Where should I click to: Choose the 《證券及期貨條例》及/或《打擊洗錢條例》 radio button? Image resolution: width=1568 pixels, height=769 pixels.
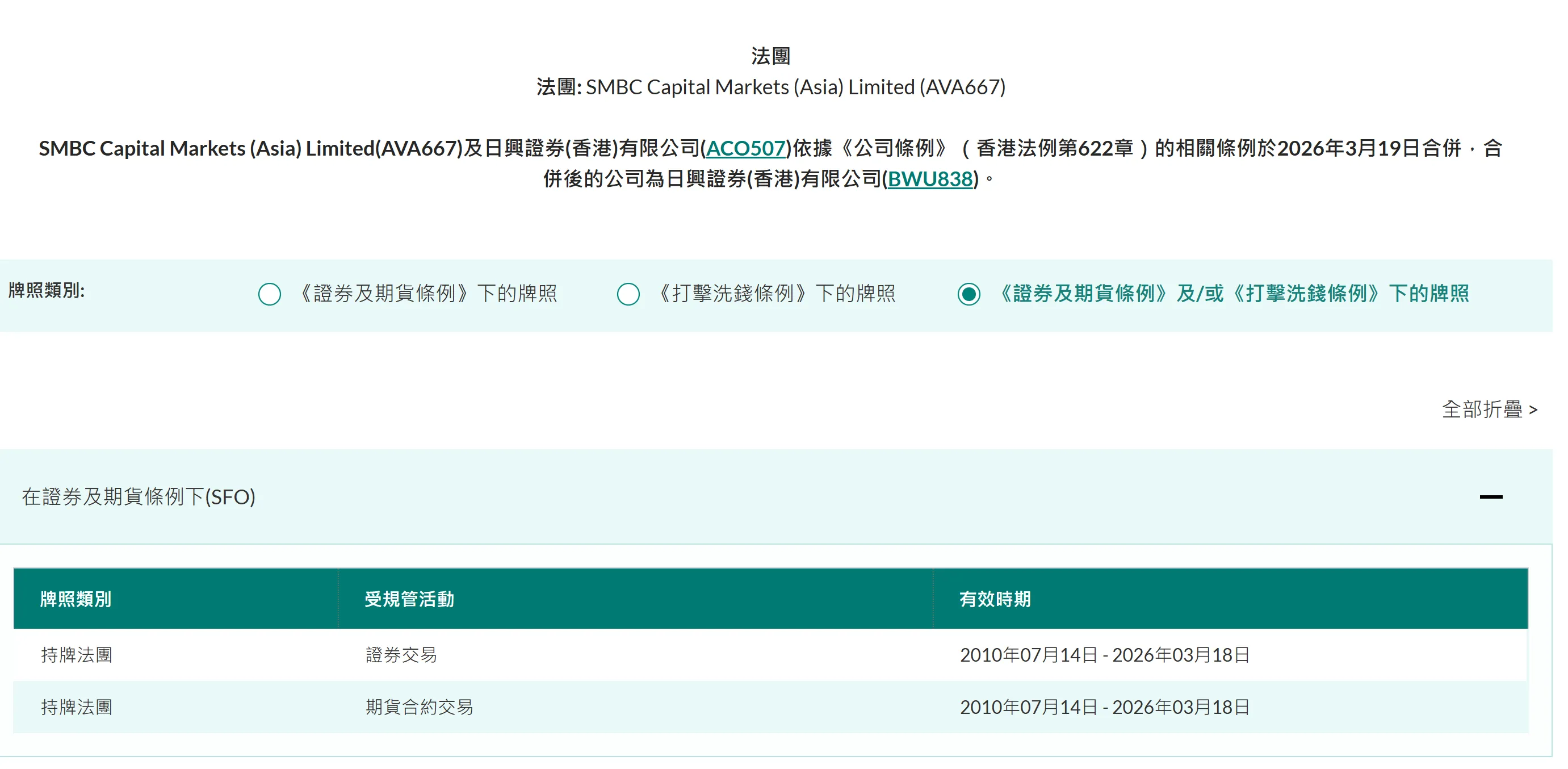click(x=969, y=294)
